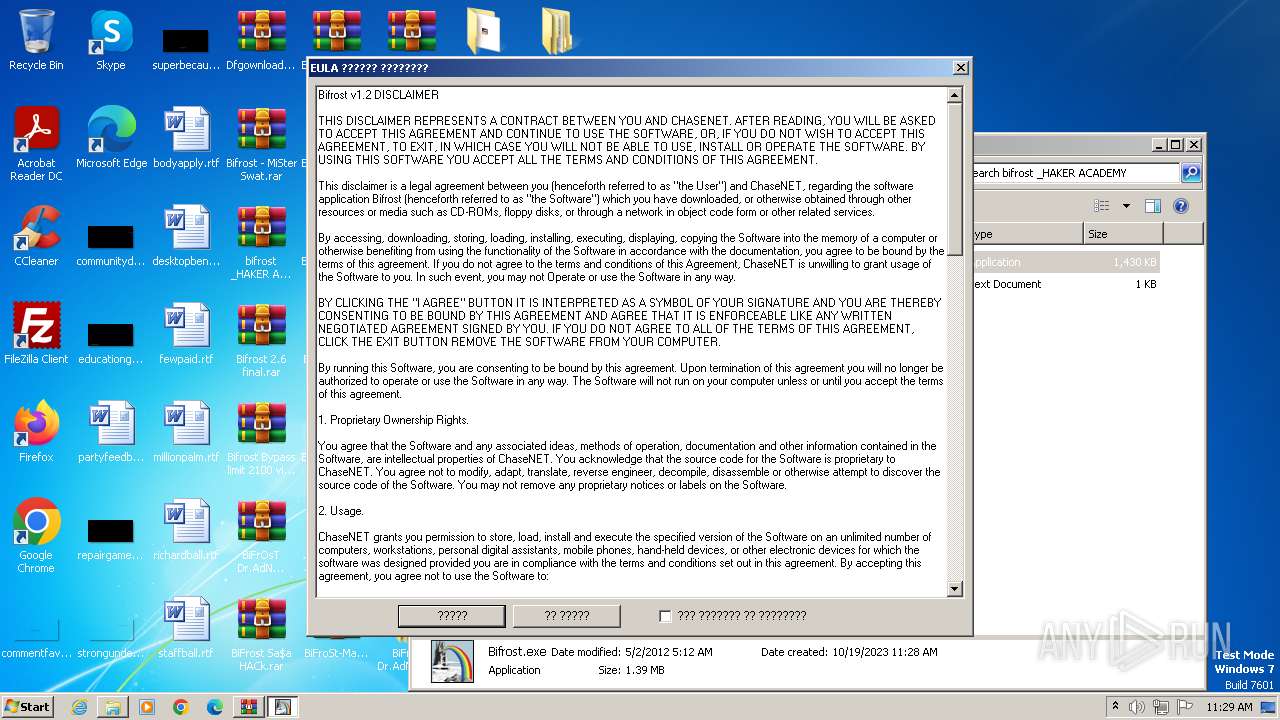Screen dimensions: 1280x720
Task: Sort by Type column in Explorer
Action: pyautogui.click(x=1027, y=234)
